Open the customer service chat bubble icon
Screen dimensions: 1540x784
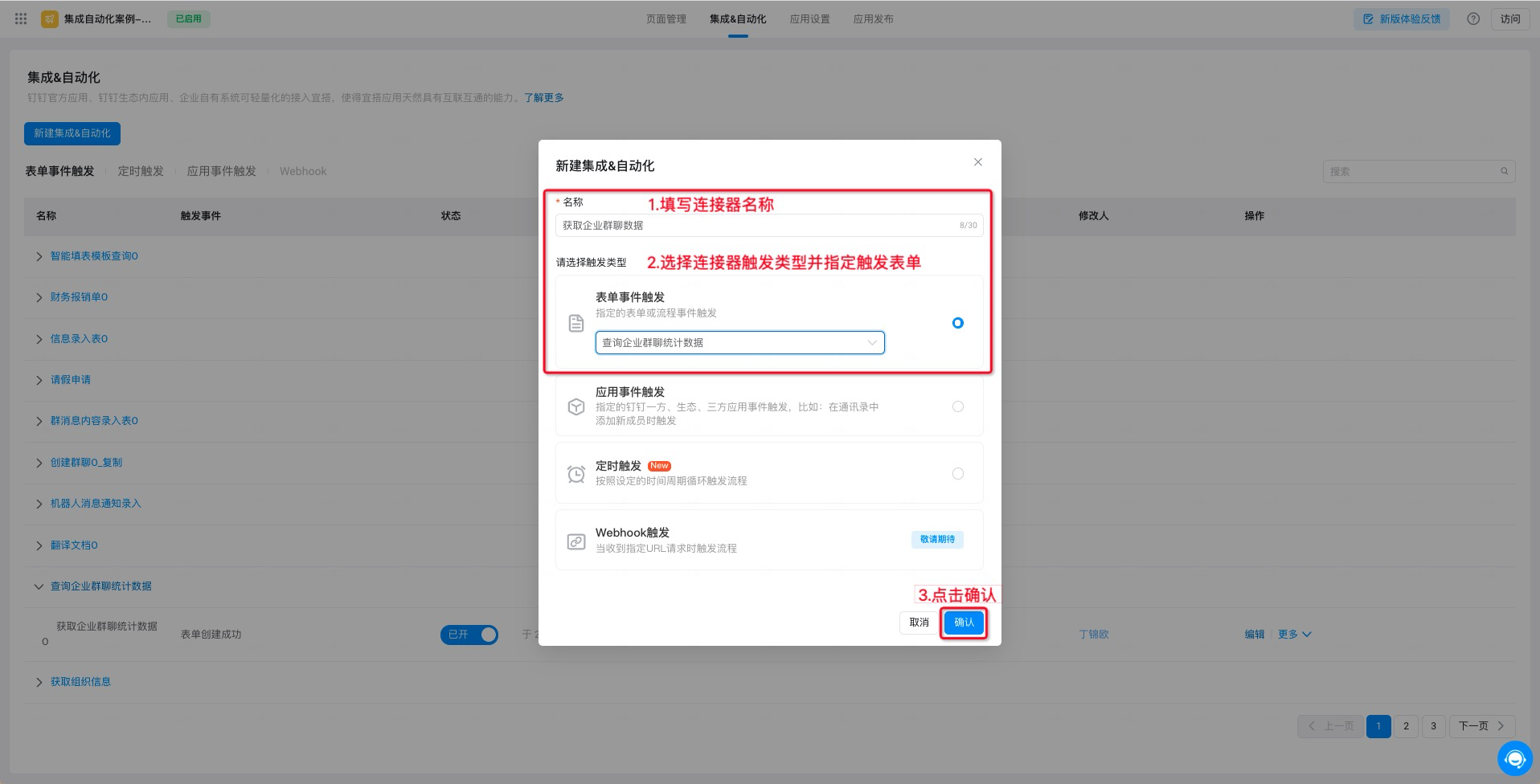[1514, 758]
